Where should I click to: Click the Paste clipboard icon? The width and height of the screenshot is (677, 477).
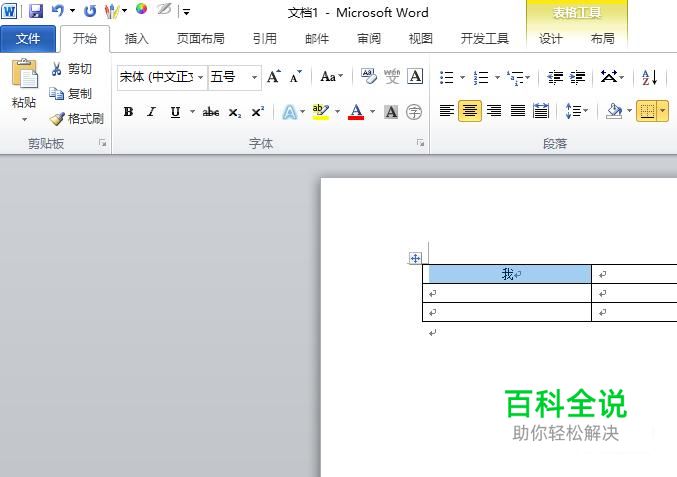(x=25, y=73)
